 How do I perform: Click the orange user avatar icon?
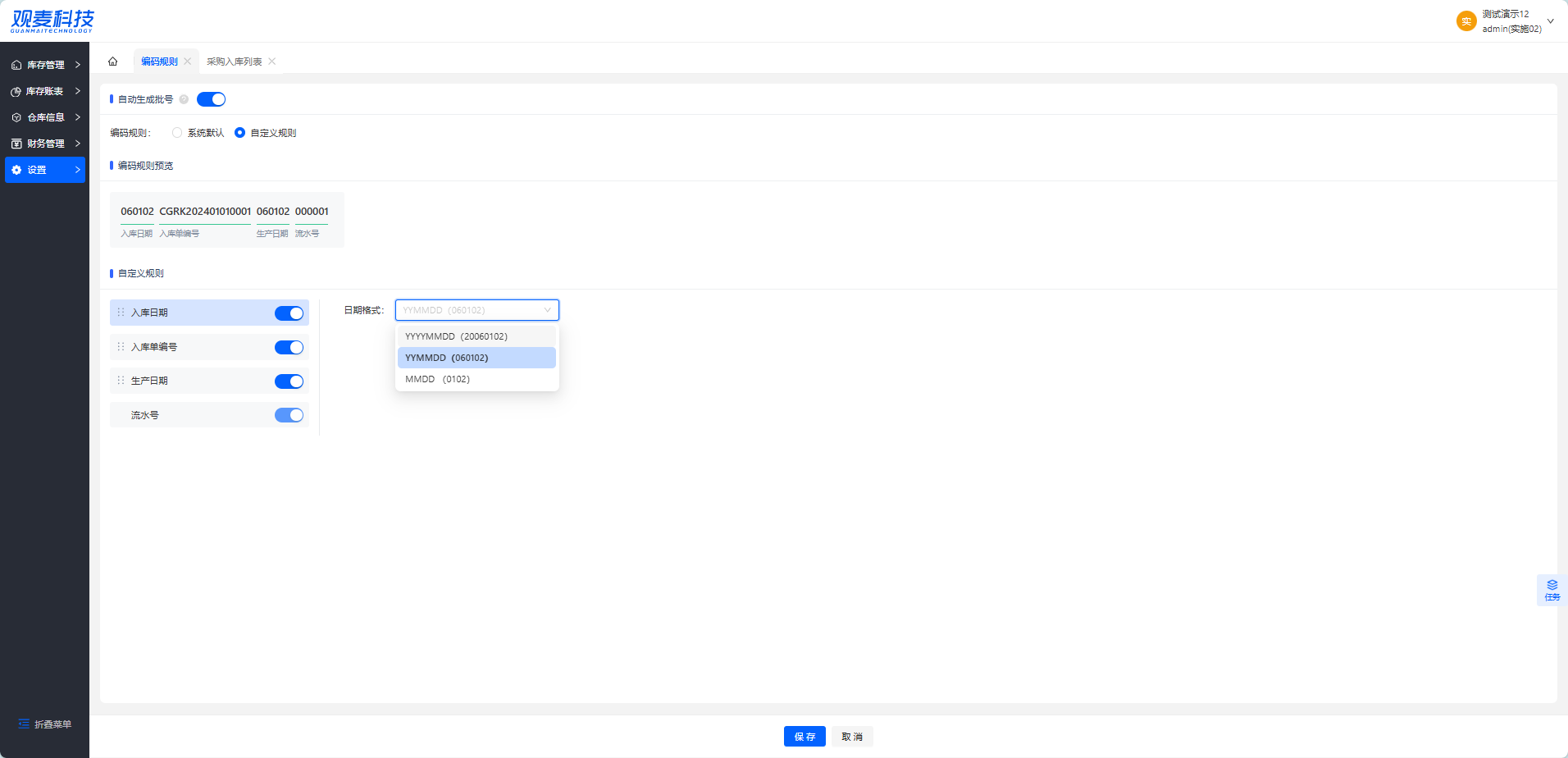(1466, 21)
